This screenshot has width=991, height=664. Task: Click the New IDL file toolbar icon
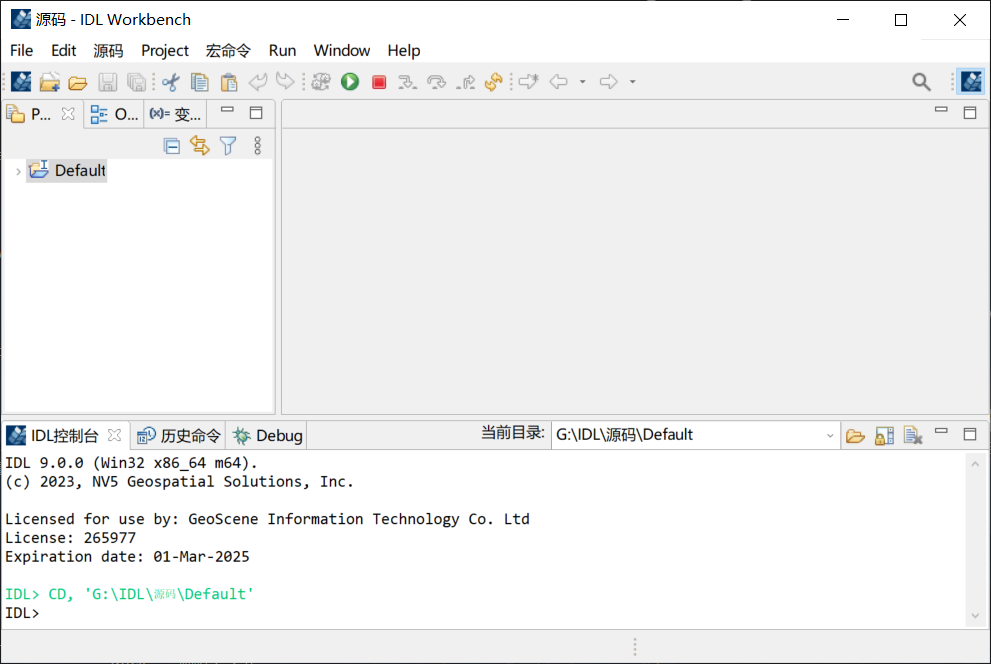coord(21,81)
